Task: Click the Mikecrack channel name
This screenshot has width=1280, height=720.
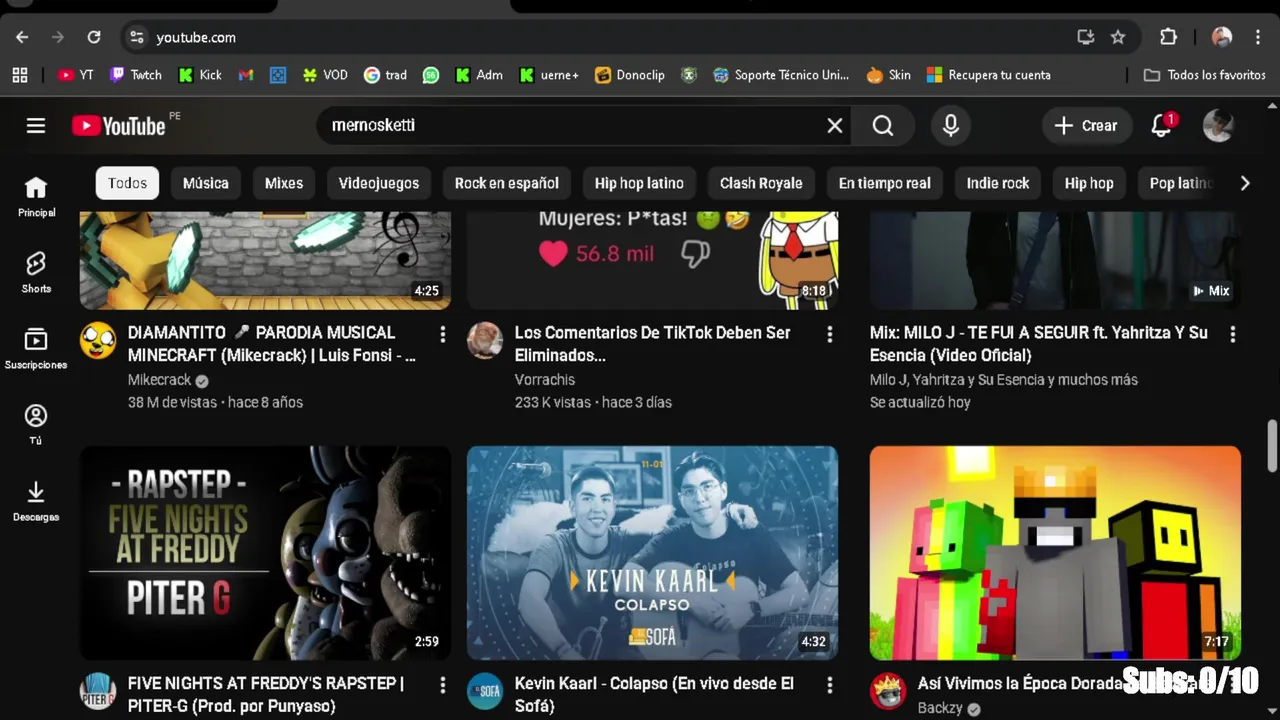Action: pyautogui.click(x=159, y=380)
